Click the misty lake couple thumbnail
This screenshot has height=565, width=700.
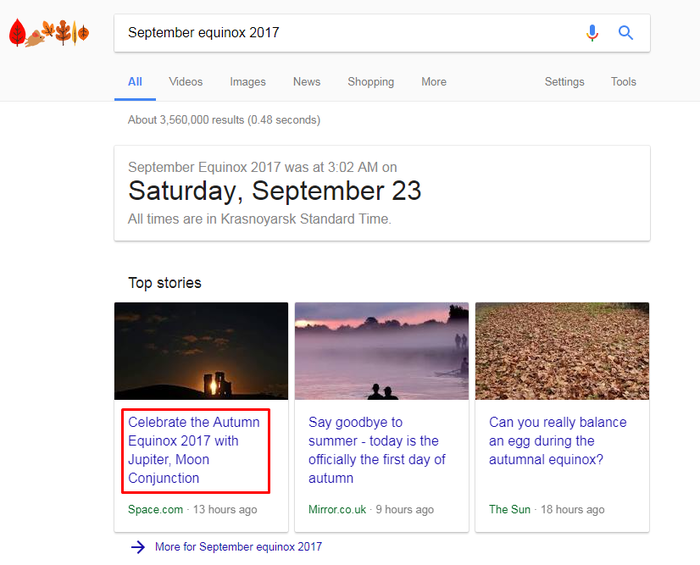tap(382, 351)
